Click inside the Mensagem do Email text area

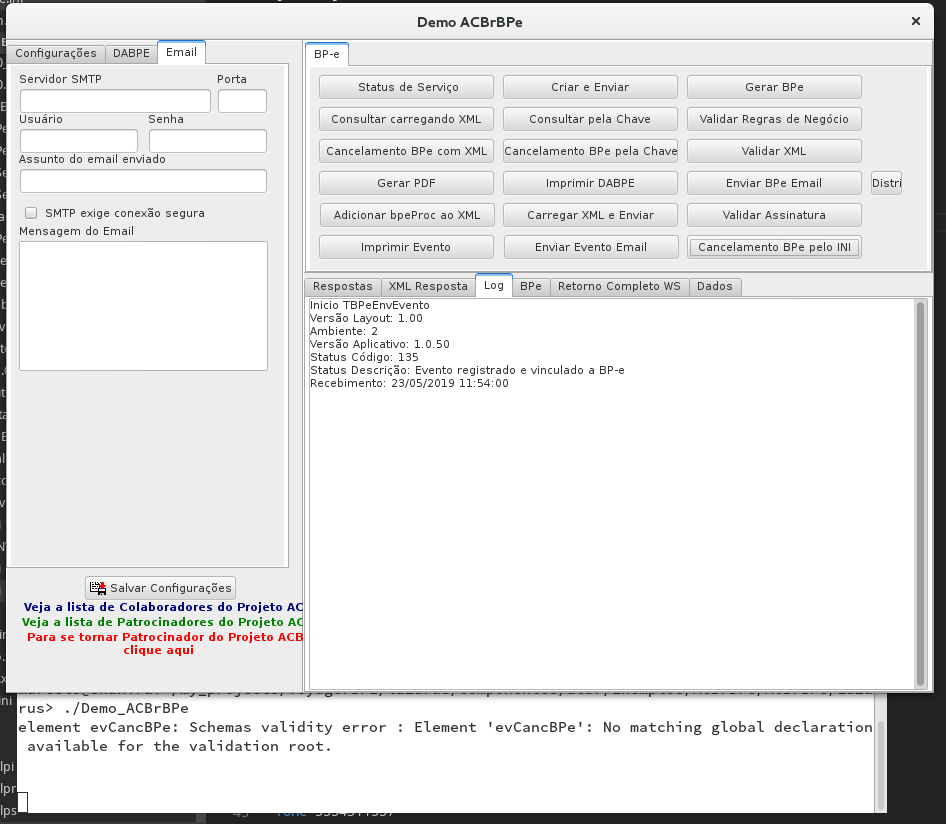[144, 306]
